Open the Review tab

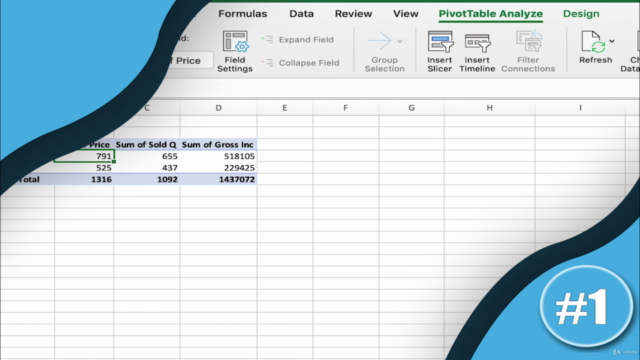pyautogui.click(x=353, y=13)
